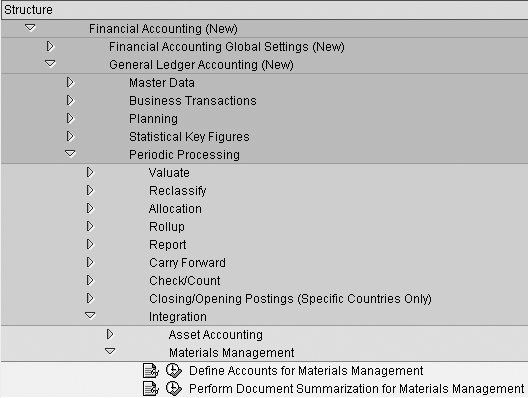Viewport: 528px width, 398px height.
Task: Collapse the Integration node arrow
Action: (x=90, y=315)
